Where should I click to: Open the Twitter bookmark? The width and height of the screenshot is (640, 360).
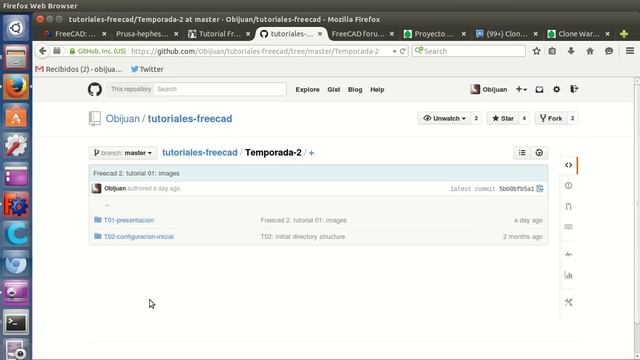tap(147, 69)
